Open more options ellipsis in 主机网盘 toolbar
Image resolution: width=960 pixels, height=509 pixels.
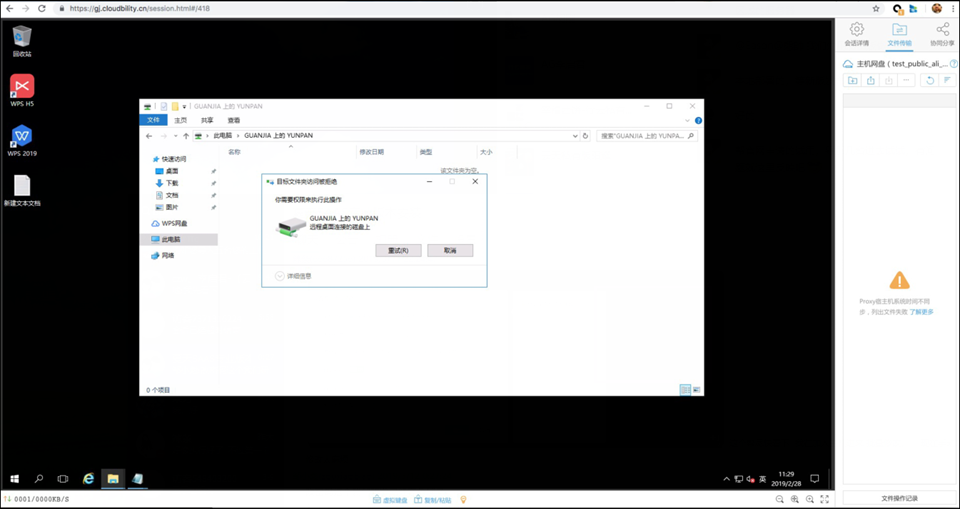[906, 80]
